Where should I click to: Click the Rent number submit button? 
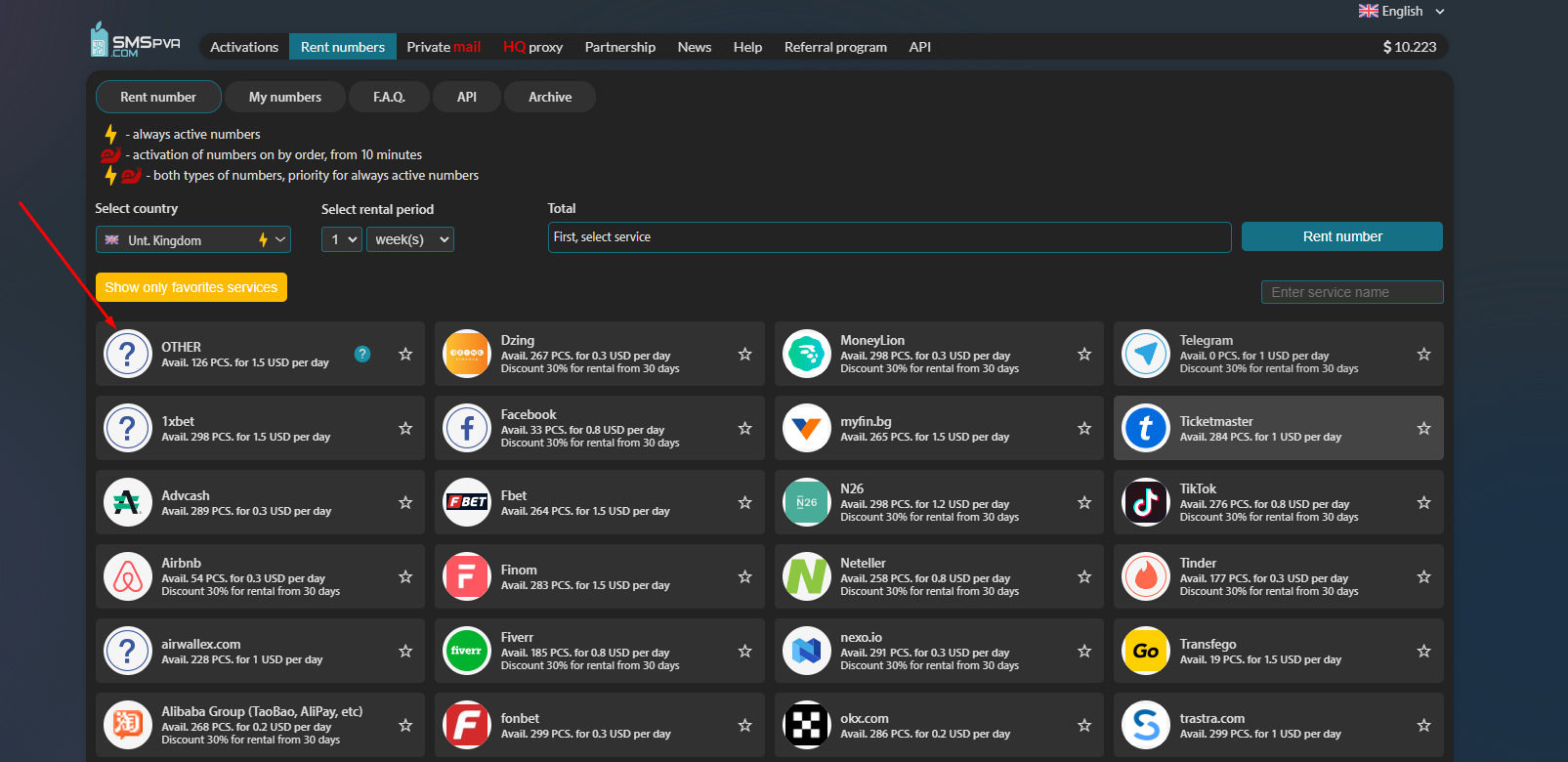(1342, 236)
